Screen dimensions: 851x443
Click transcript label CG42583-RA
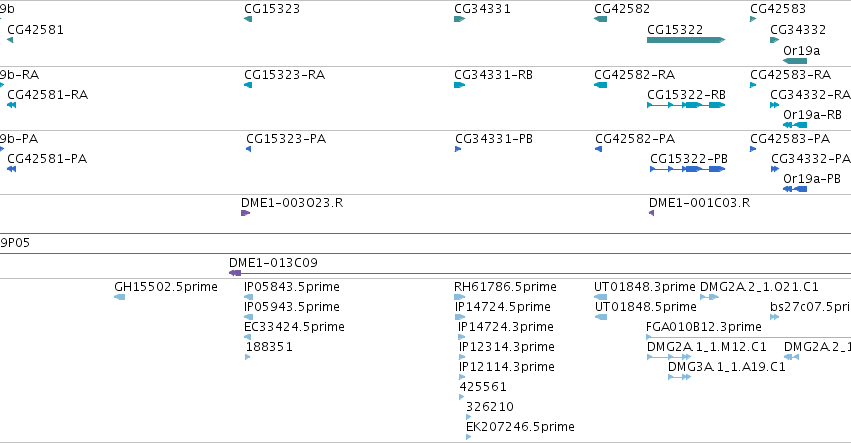click(x=790, y=74)
